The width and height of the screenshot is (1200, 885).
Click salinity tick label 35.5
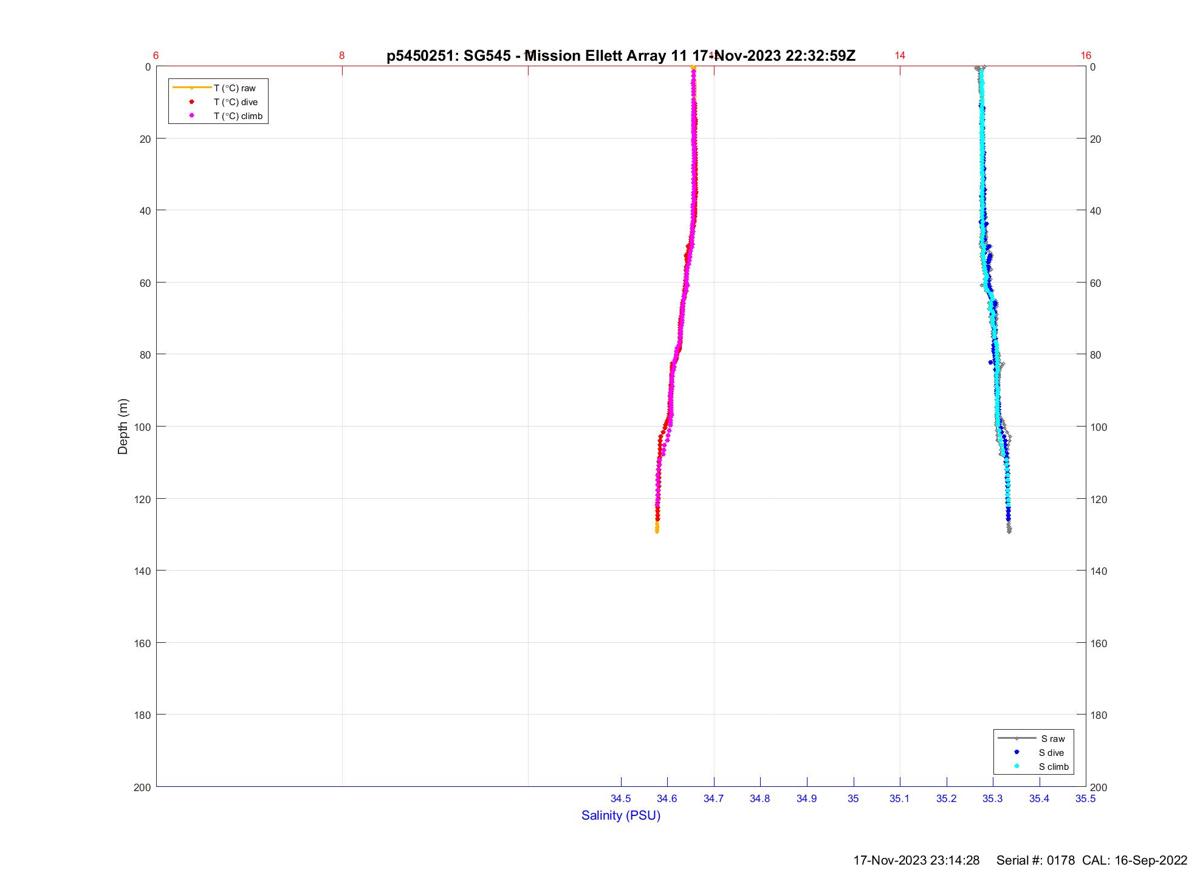click(x=1086, y=799)
